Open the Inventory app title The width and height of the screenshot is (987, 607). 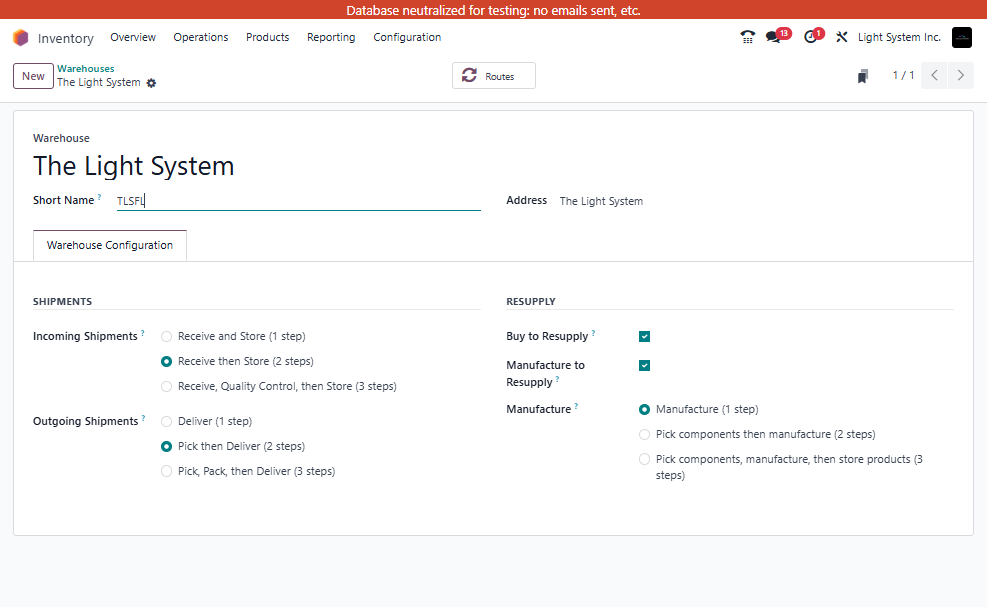pos(65,38)
